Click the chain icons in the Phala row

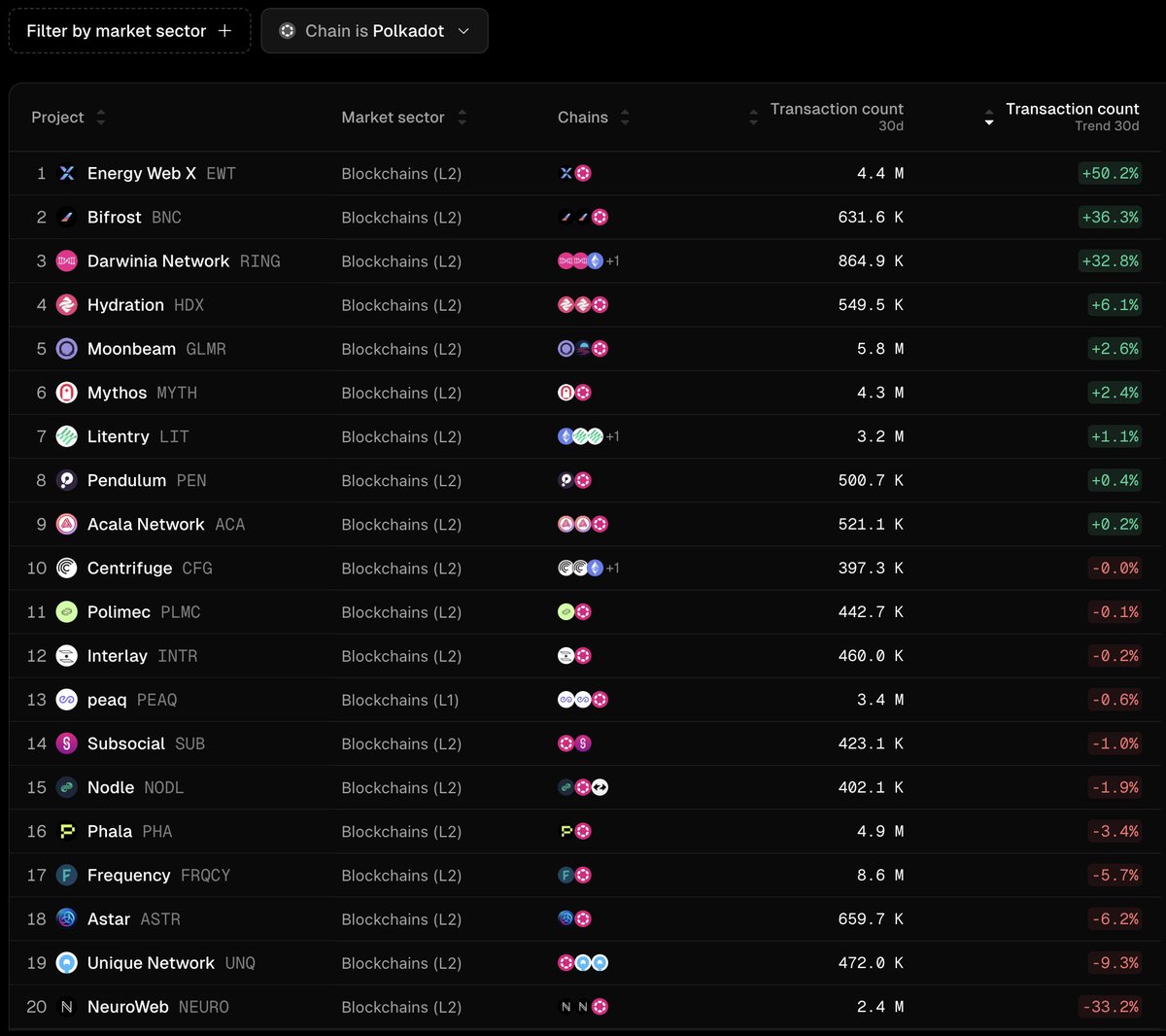tap(574, 831)
